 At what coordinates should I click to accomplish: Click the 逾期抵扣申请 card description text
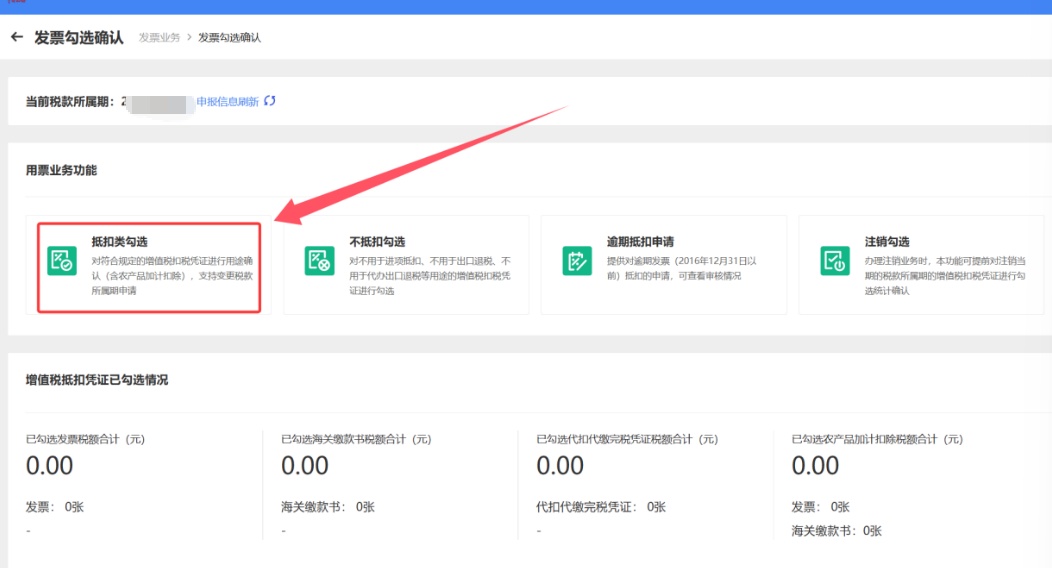tap(678, 268)
